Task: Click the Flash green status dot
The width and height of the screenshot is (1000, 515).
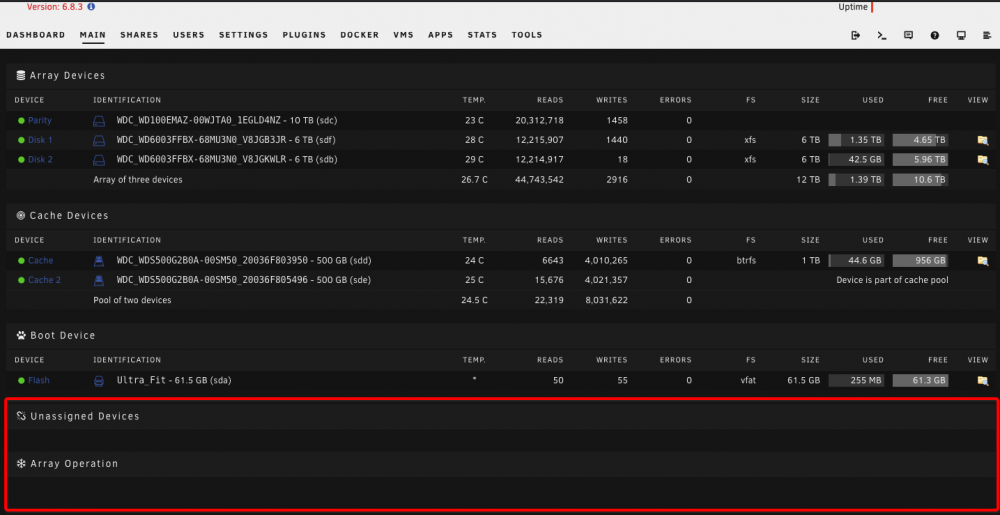Action: click(21, 381)
